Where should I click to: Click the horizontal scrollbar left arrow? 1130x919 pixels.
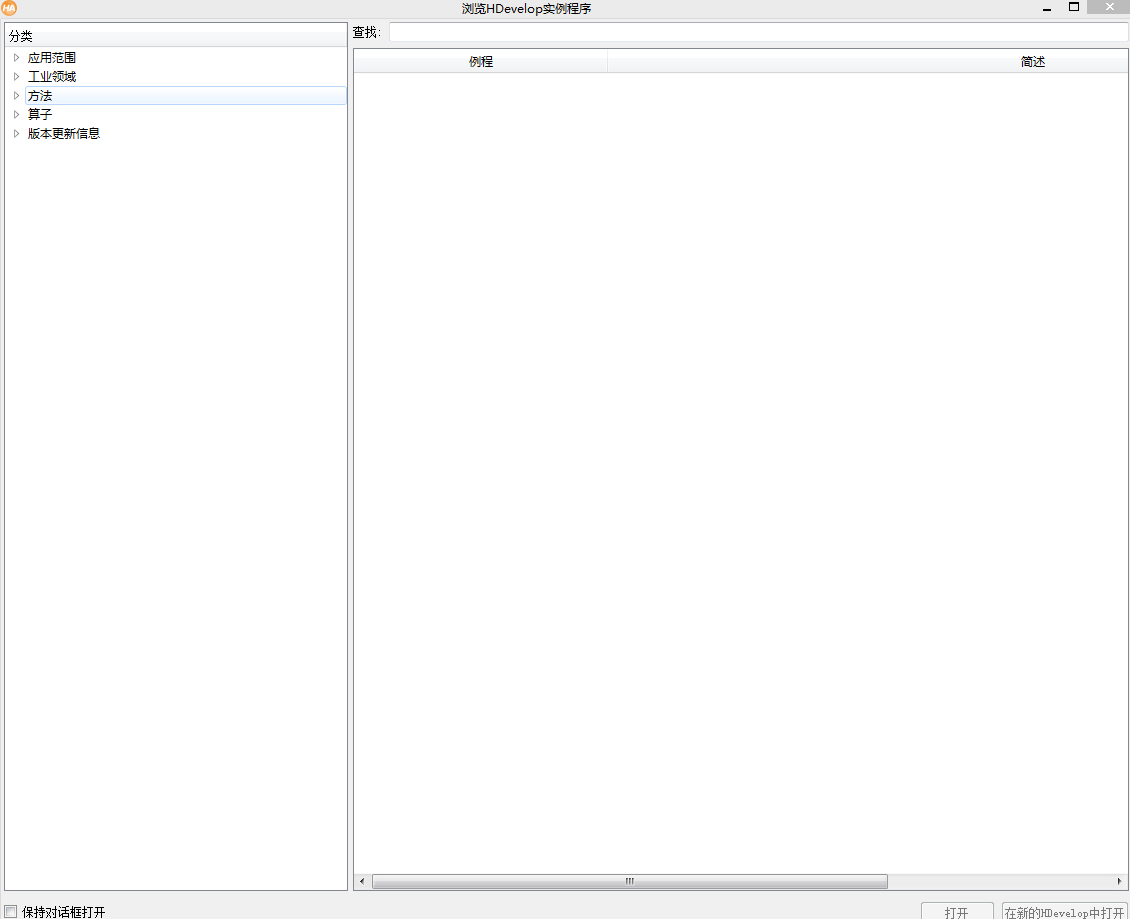pyautogui.click(x=362, y=882)
